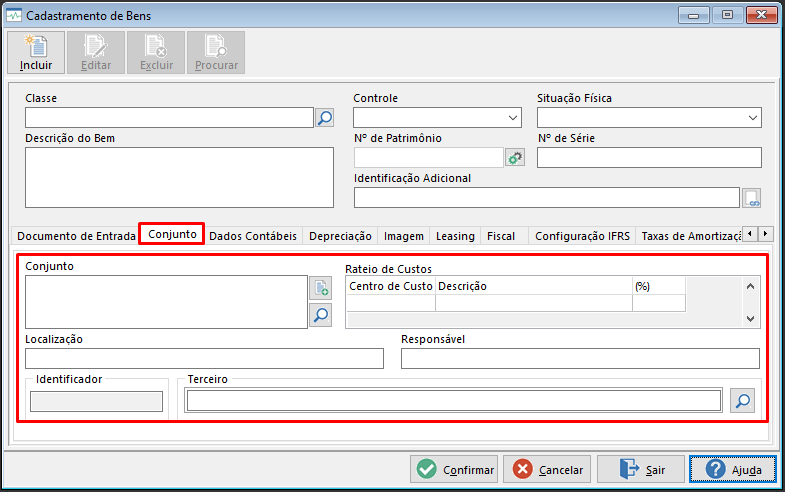Image resolution: width=785 pixels, height=492 pixels.
Task: Select the Conjunto tab
Action: click(172, 234)
